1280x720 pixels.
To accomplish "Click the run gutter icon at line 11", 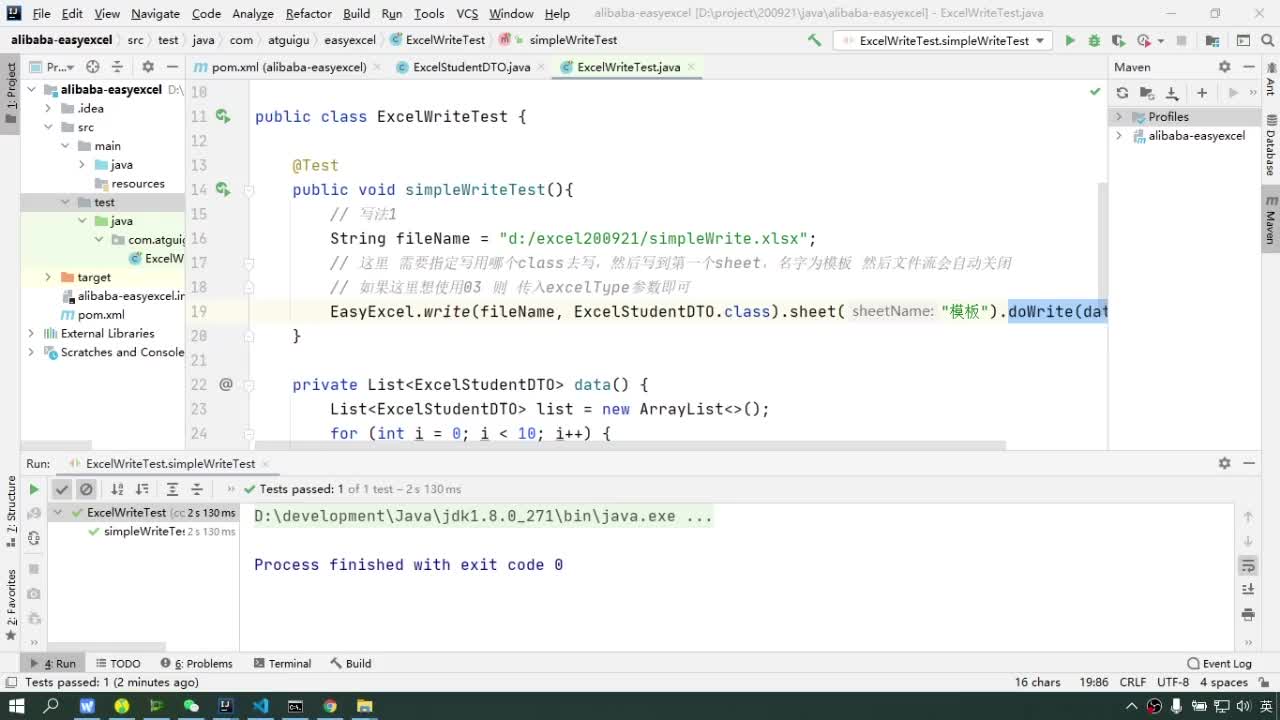I will coord(222,116).
